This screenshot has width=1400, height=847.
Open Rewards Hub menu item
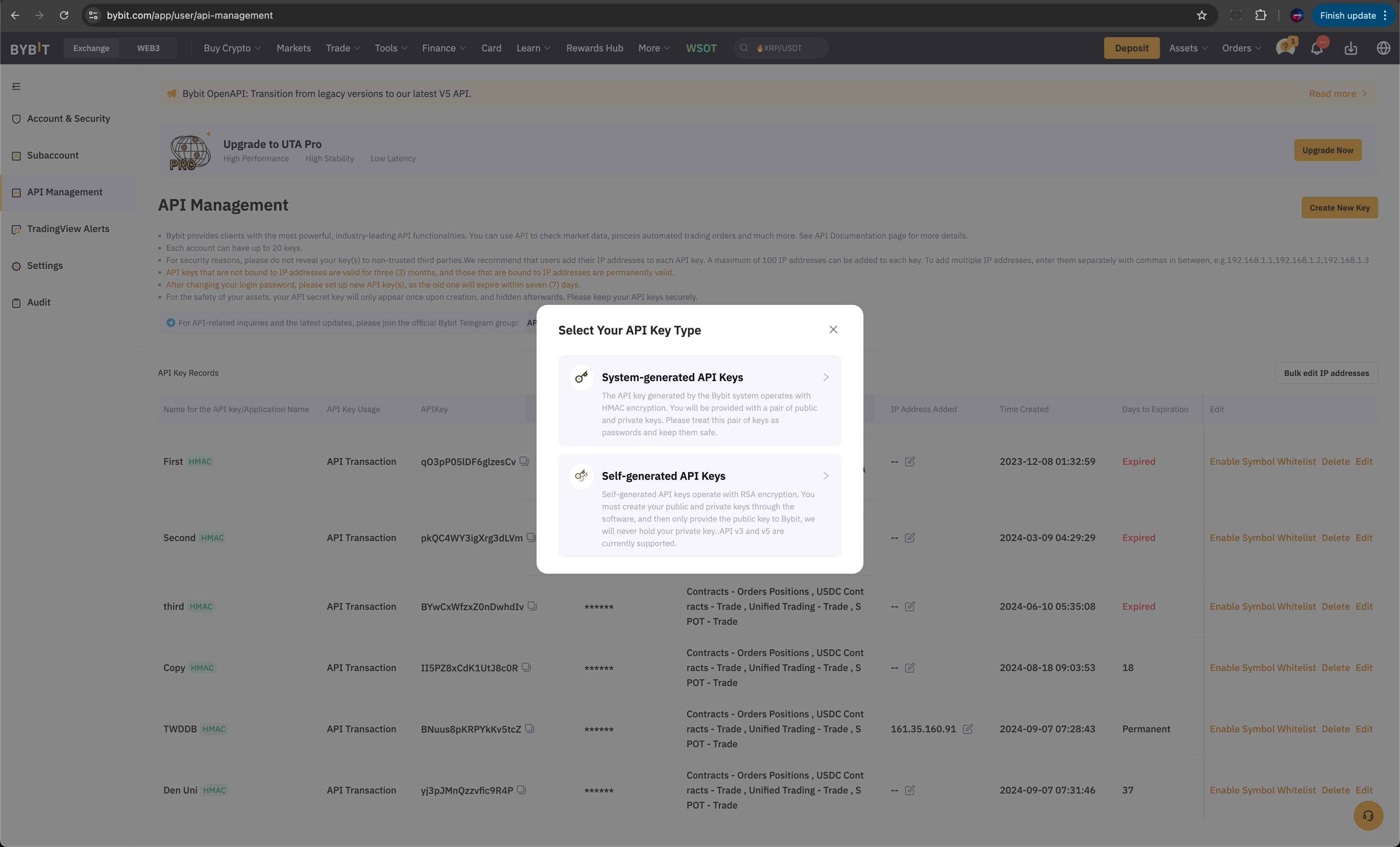click(594, 48)
